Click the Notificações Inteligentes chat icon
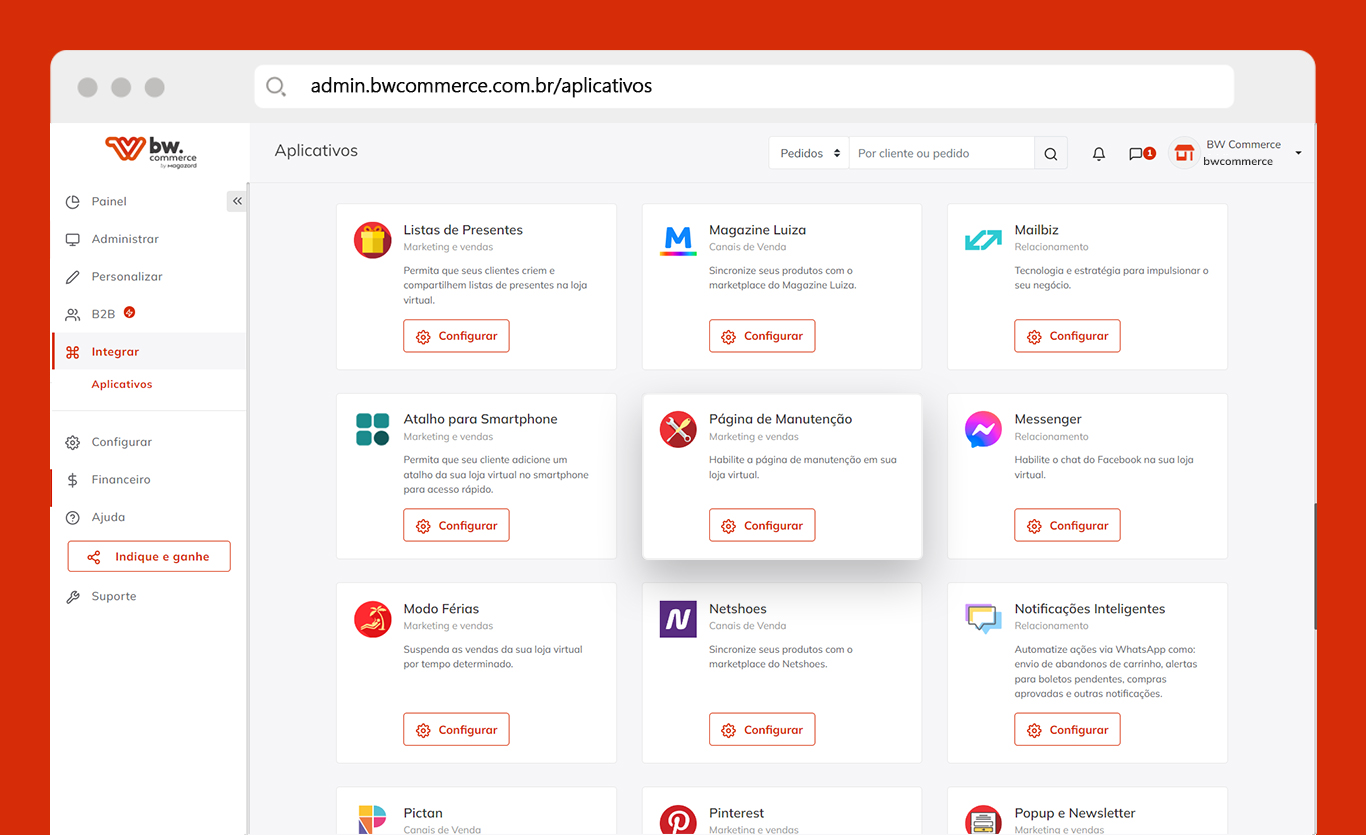The image size is (1366, 835). pyautogui.click(x=983, y=619)
